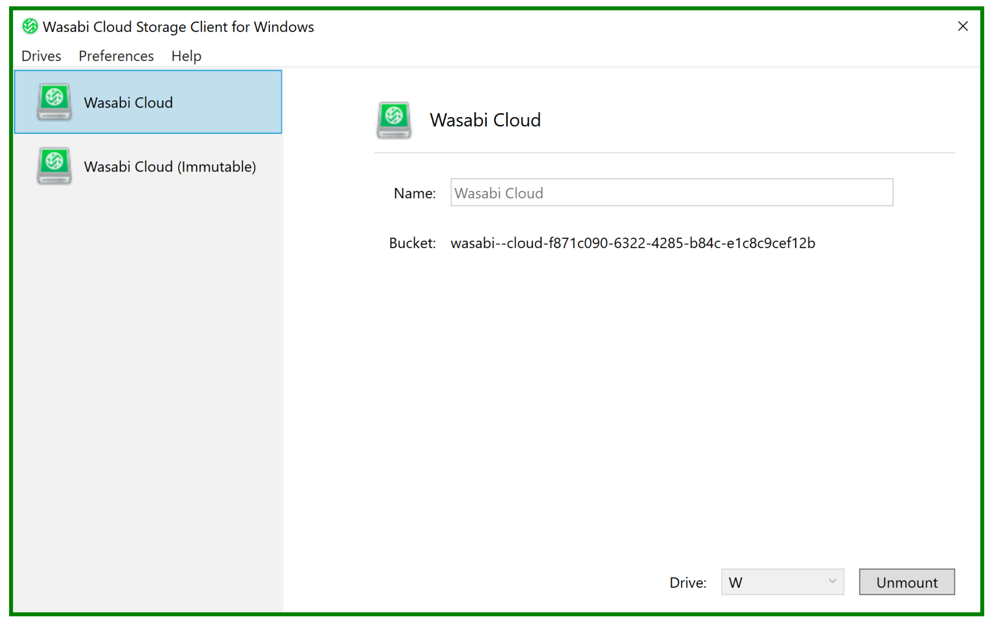Image resolution: width=1000 pixels, height=631 pixels.
Task: Click the Wasabi Cloud drive icon in sidebar
Action: coord(54,102)
